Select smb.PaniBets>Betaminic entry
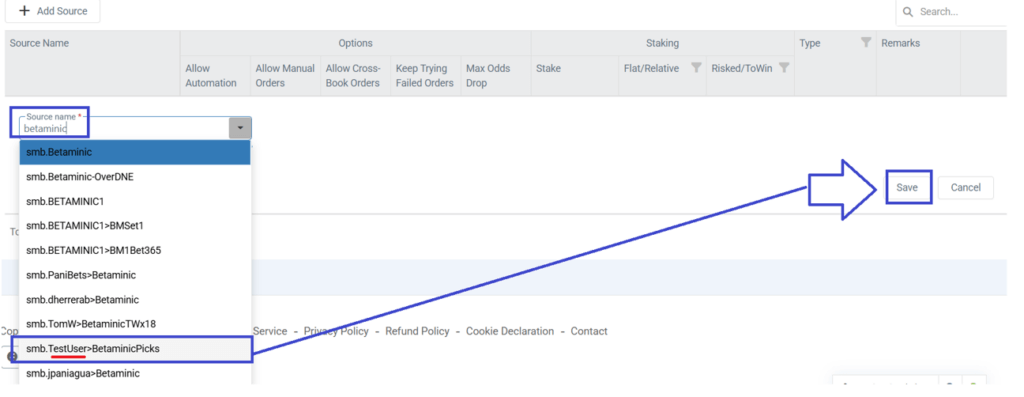 [x=135, y=275]
